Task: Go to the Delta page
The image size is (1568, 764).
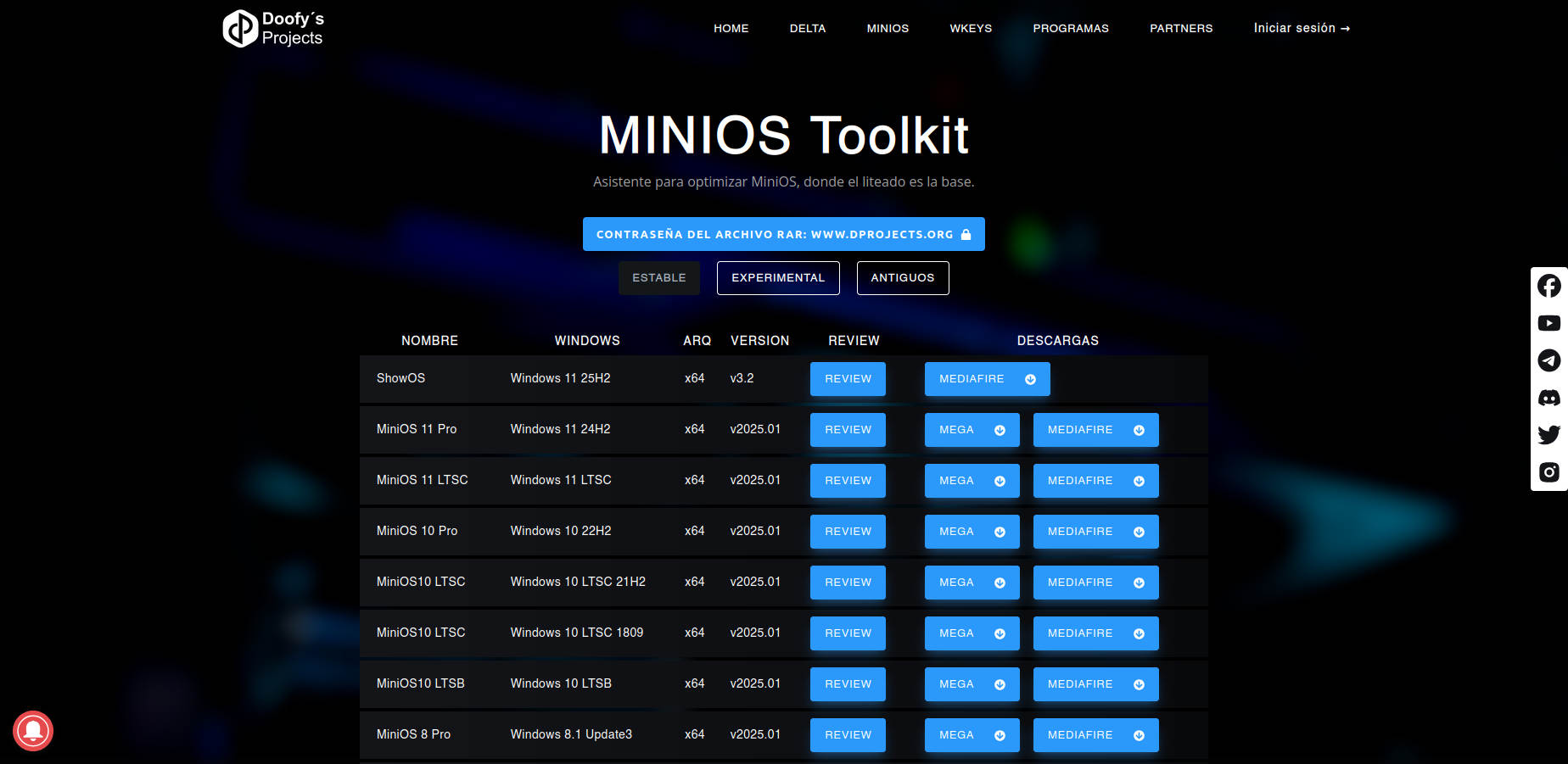Action: (807, 28)
